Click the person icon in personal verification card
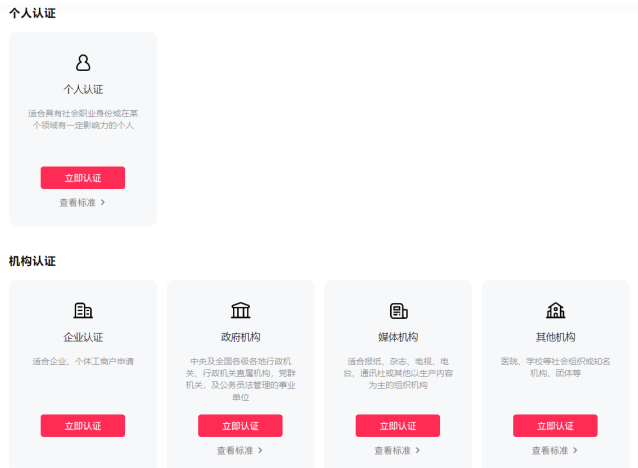This screenshot has height=468, width=638. (x=83, y=63)
